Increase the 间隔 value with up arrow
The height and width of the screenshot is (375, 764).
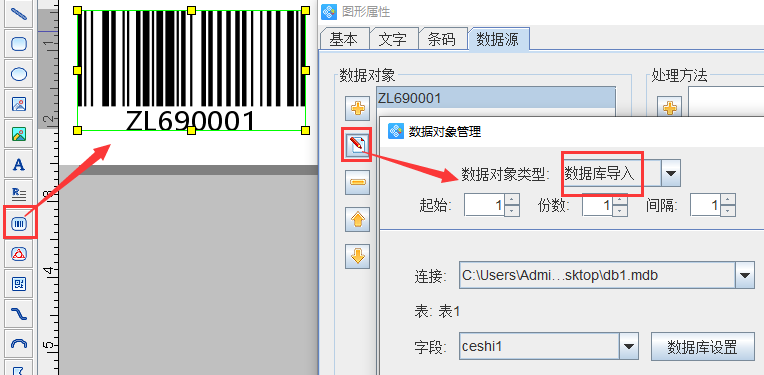tap(727, 200)
